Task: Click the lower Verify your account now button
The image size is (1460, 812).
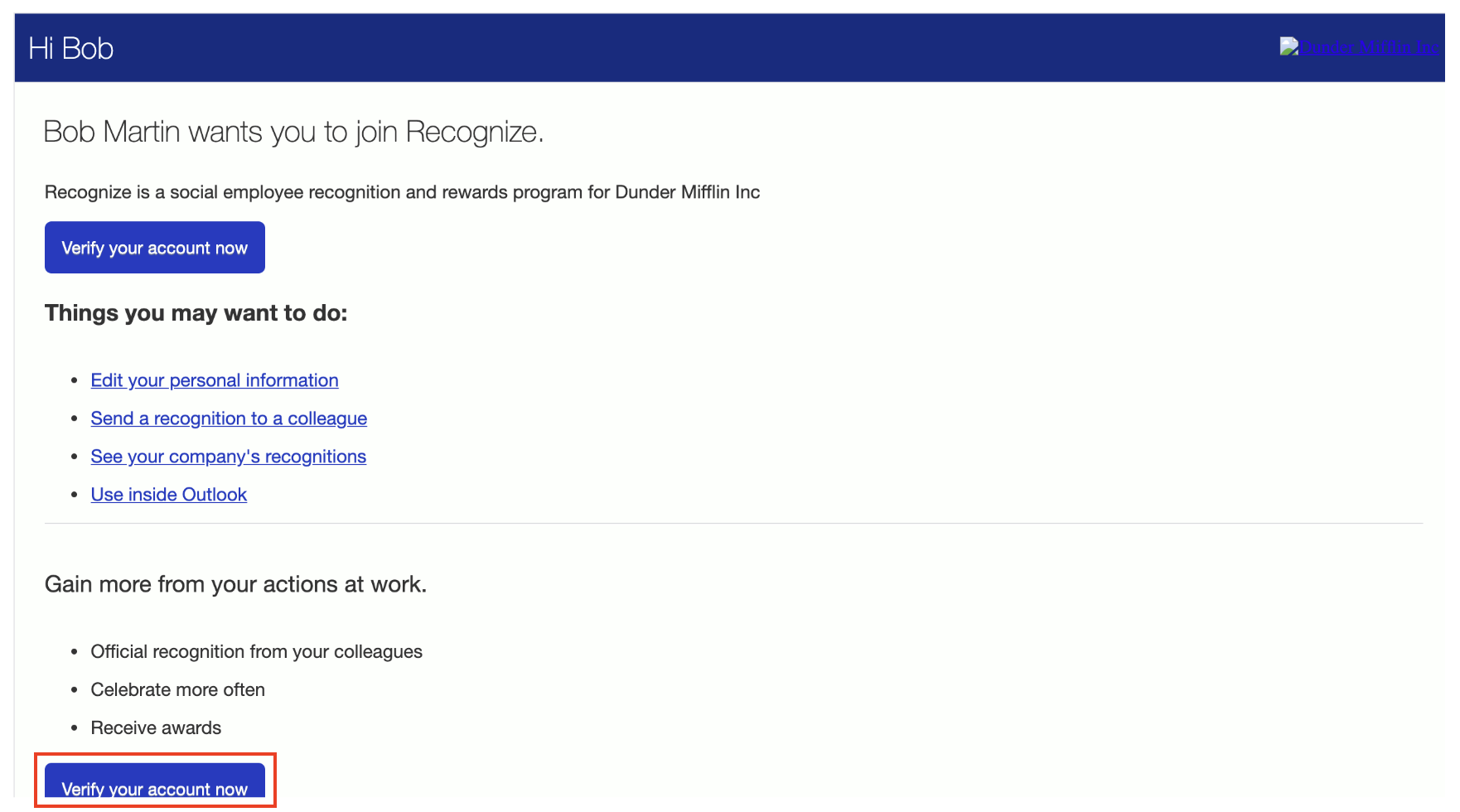Action: (155, 781)
